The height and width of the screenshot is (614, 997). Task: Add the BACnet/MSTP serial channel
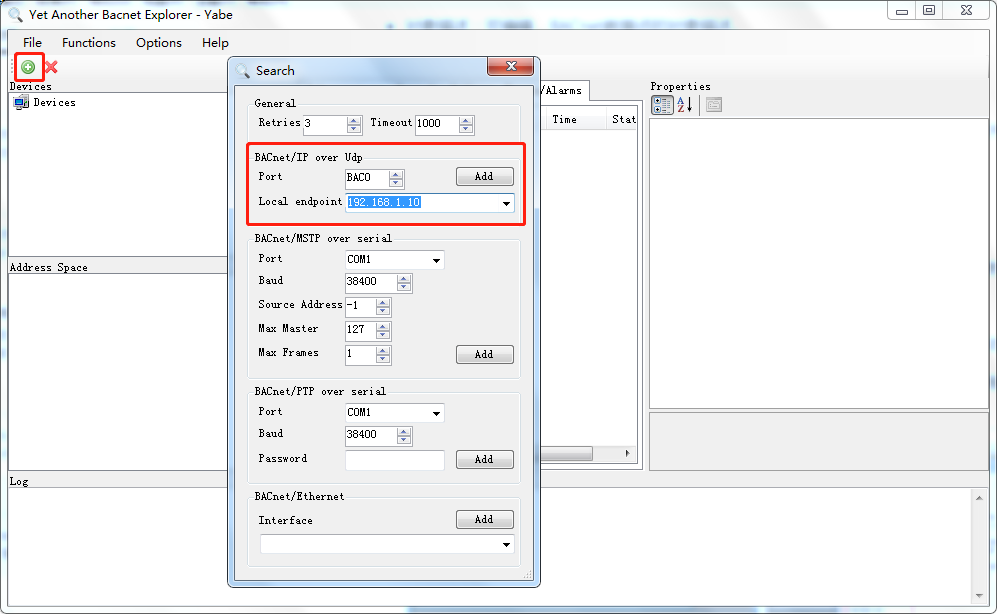(485, 355)
